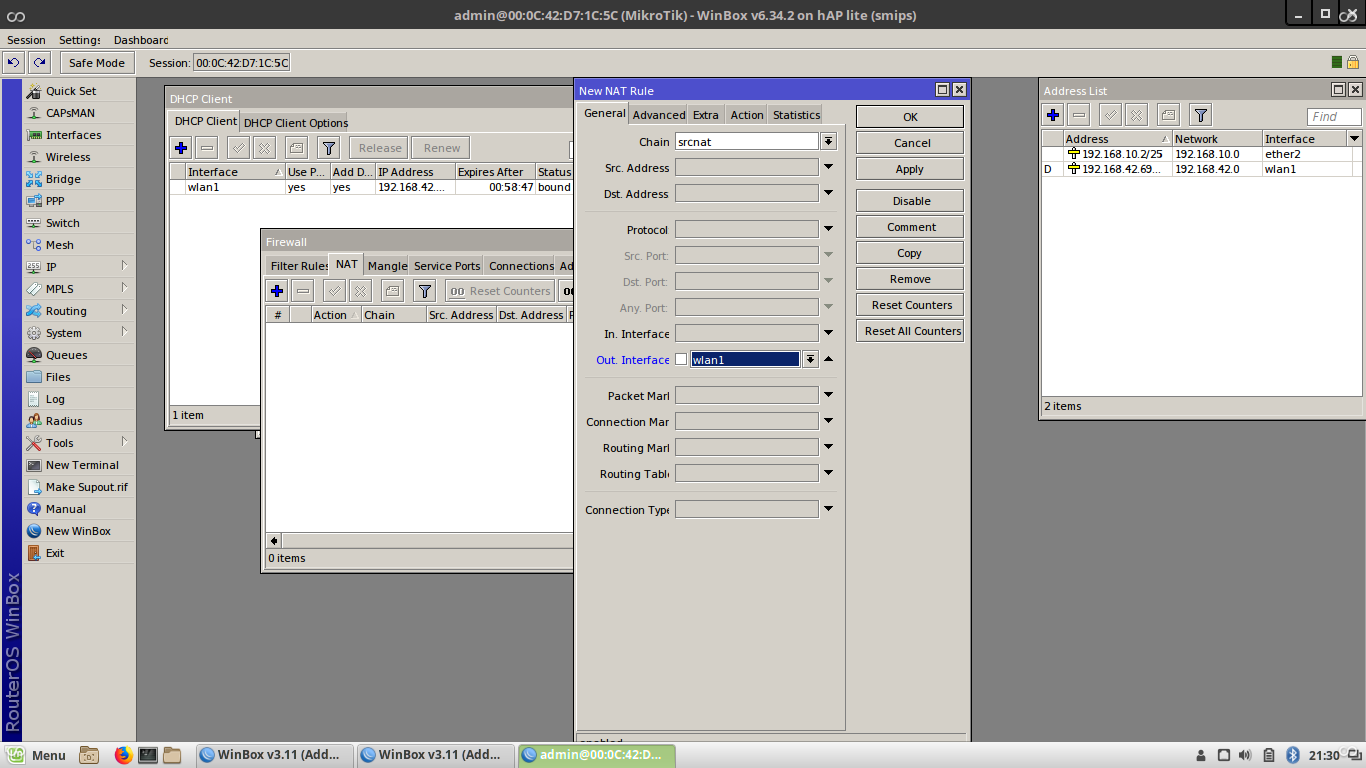Click Renew in DHCP Client
1366x768 pixels.
click(441, 148)
